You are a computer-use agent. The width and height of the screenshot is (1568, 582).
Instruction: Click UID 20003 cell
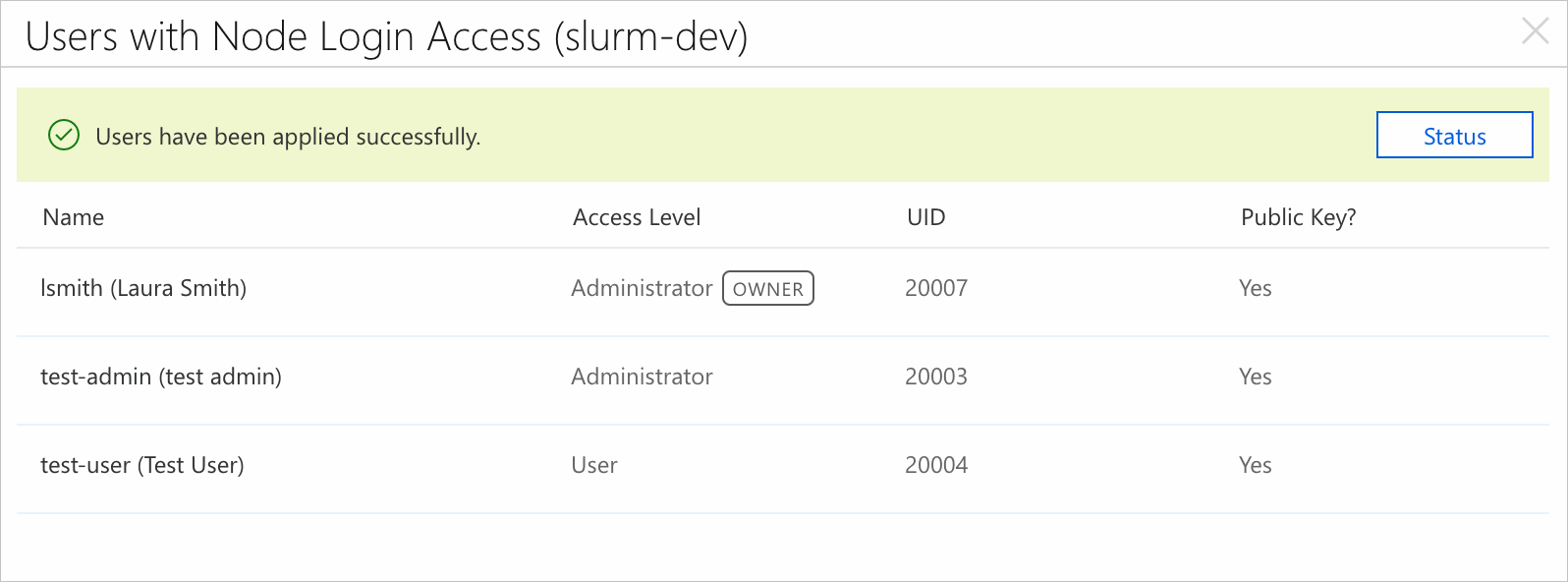[936, 377]
